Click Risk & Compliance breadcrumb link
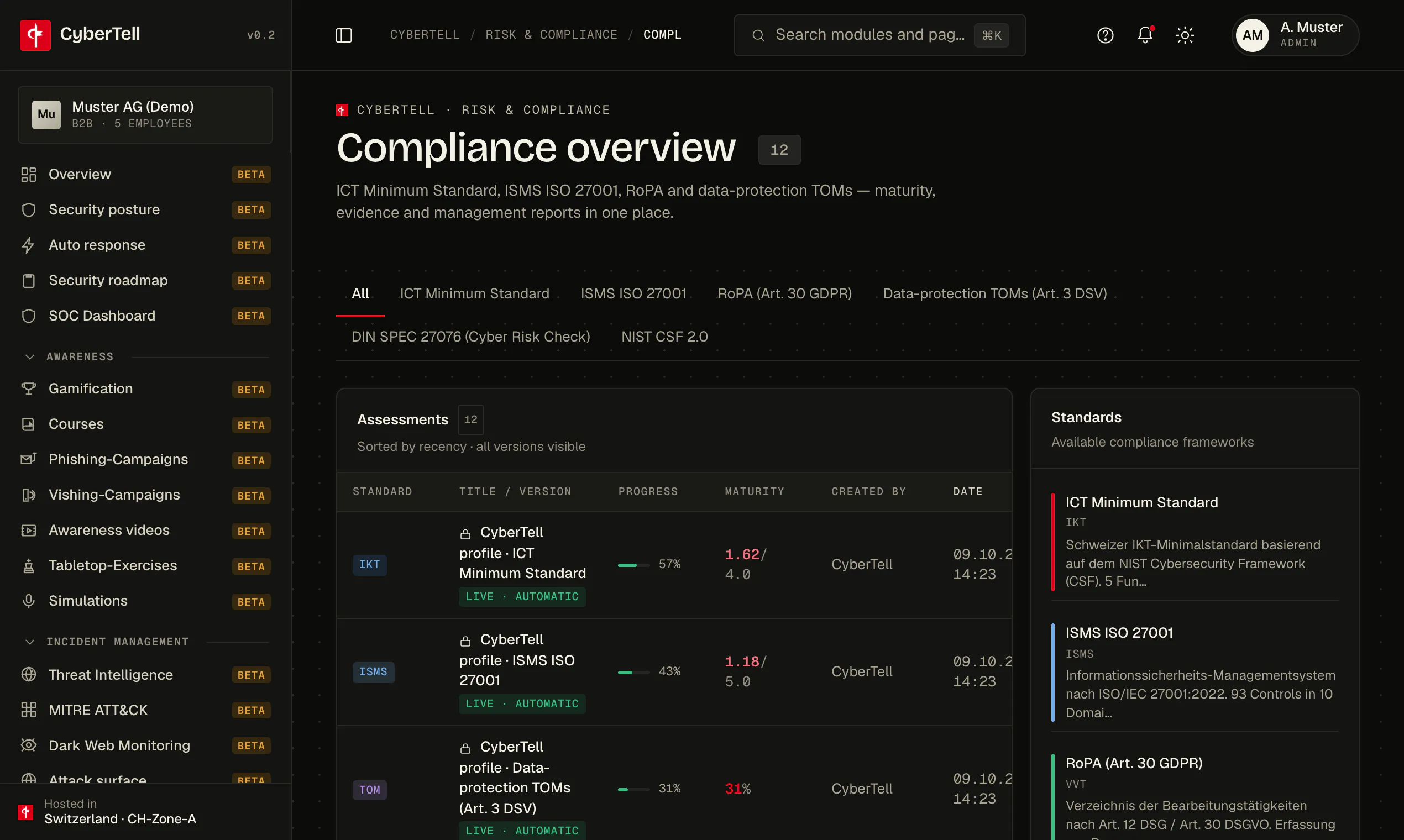Screen dimensions: 1404x840 click(552, 35)
